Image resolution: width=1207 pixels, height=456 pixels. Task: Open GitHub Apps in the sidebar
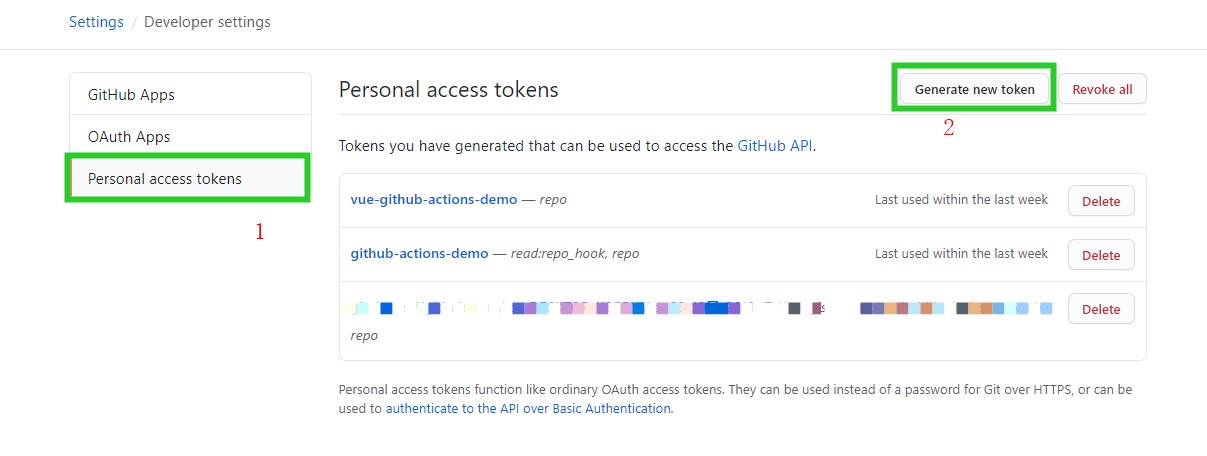[131, 95]
